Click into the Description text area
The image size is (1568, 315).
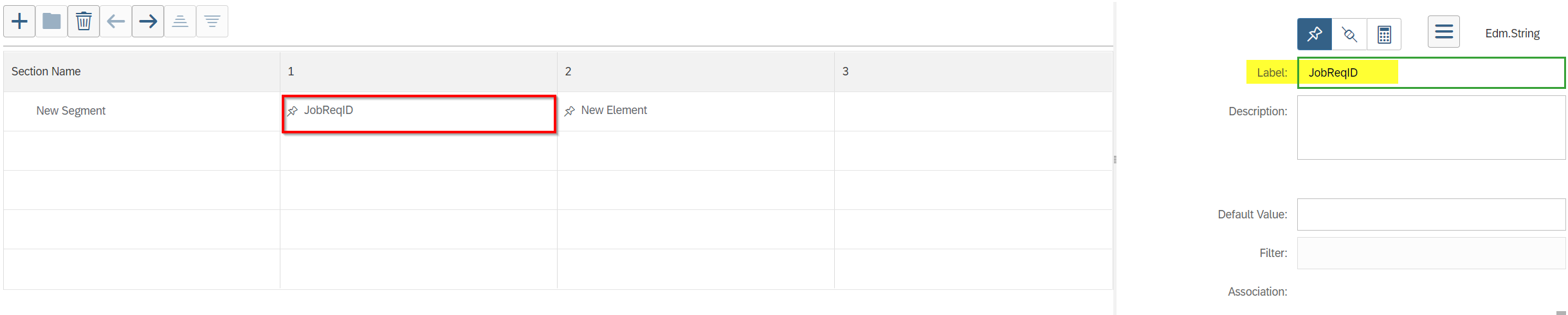[1431, 128]
